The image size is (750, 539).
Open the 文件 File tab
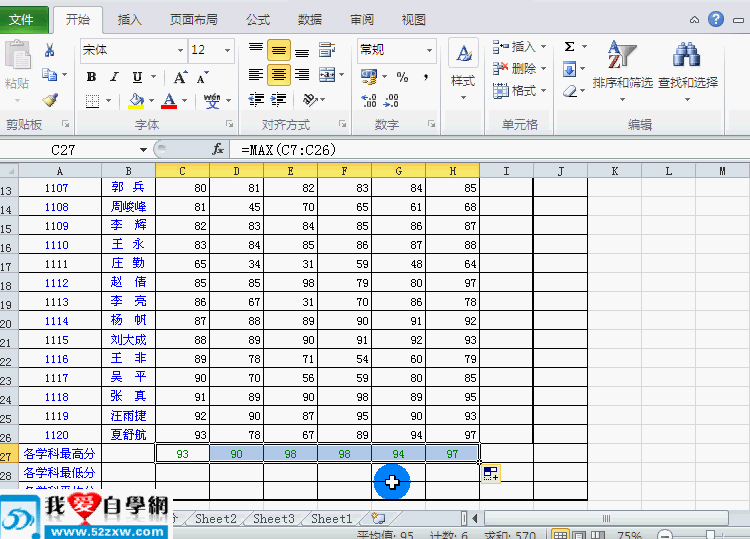[22, 19]
